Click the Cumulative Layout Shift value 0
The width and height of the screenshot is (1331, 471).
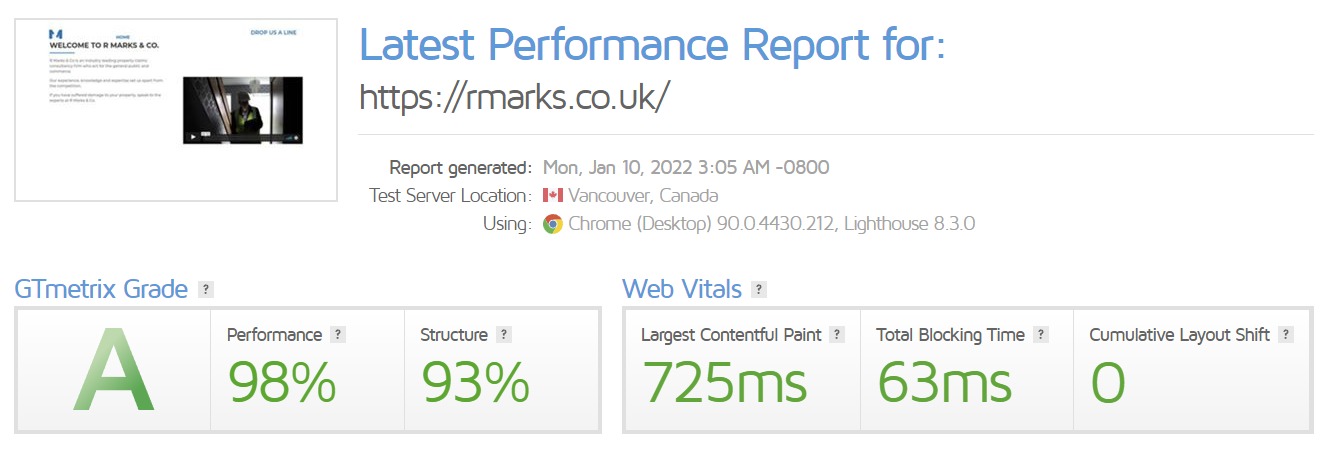(1107, 383)
